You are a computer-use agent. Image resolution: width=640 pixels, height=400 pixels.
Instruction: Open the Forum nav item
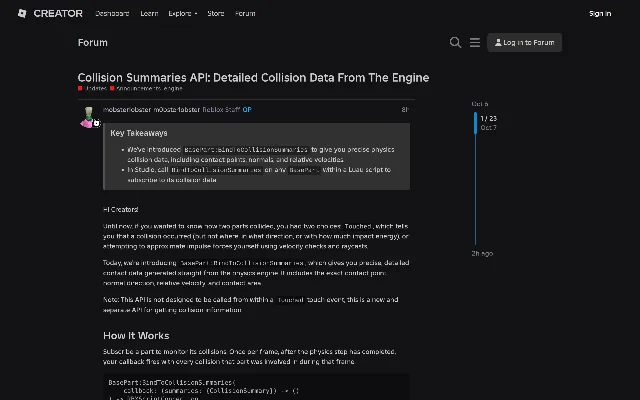[x=245, y=13]
